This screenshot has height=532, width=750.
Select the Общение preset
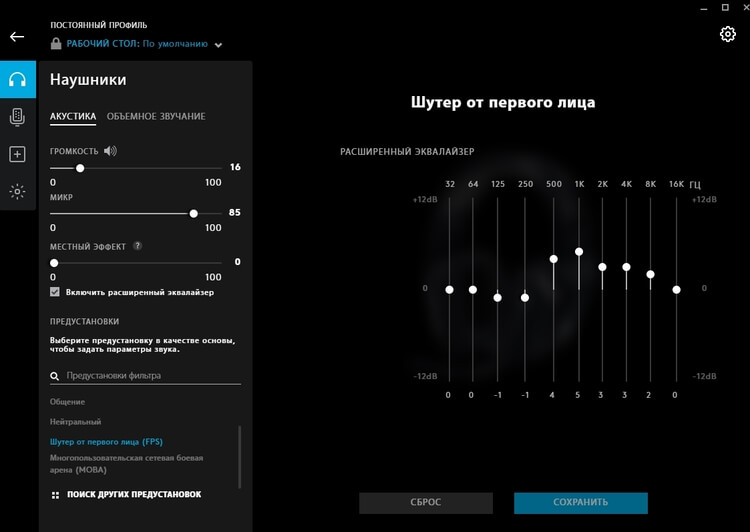point(67,402)
